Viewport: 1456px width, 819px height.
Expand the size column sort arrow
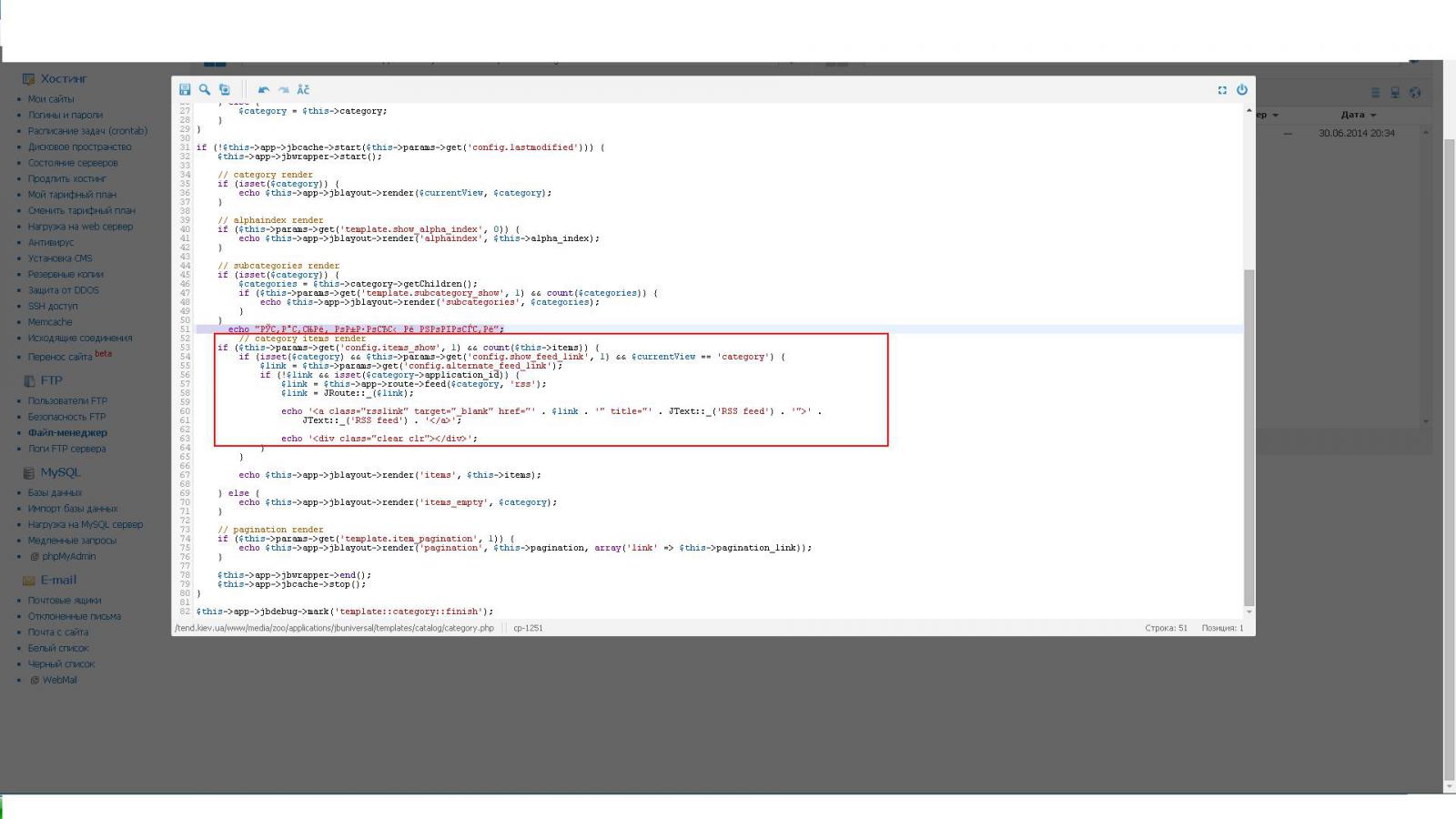1275,116
